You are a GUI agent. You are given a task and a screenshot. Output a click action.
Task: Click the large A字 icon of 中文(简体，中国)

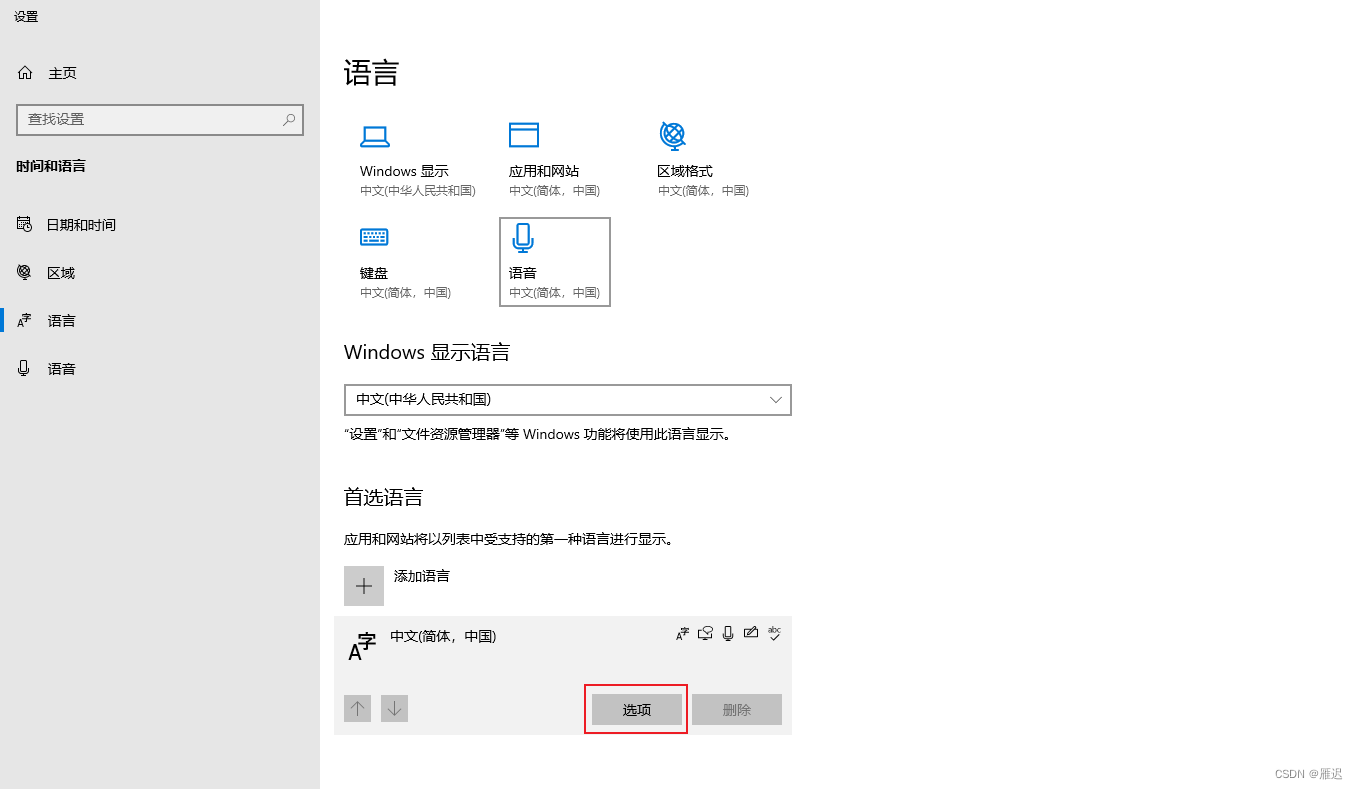[362, 647]
